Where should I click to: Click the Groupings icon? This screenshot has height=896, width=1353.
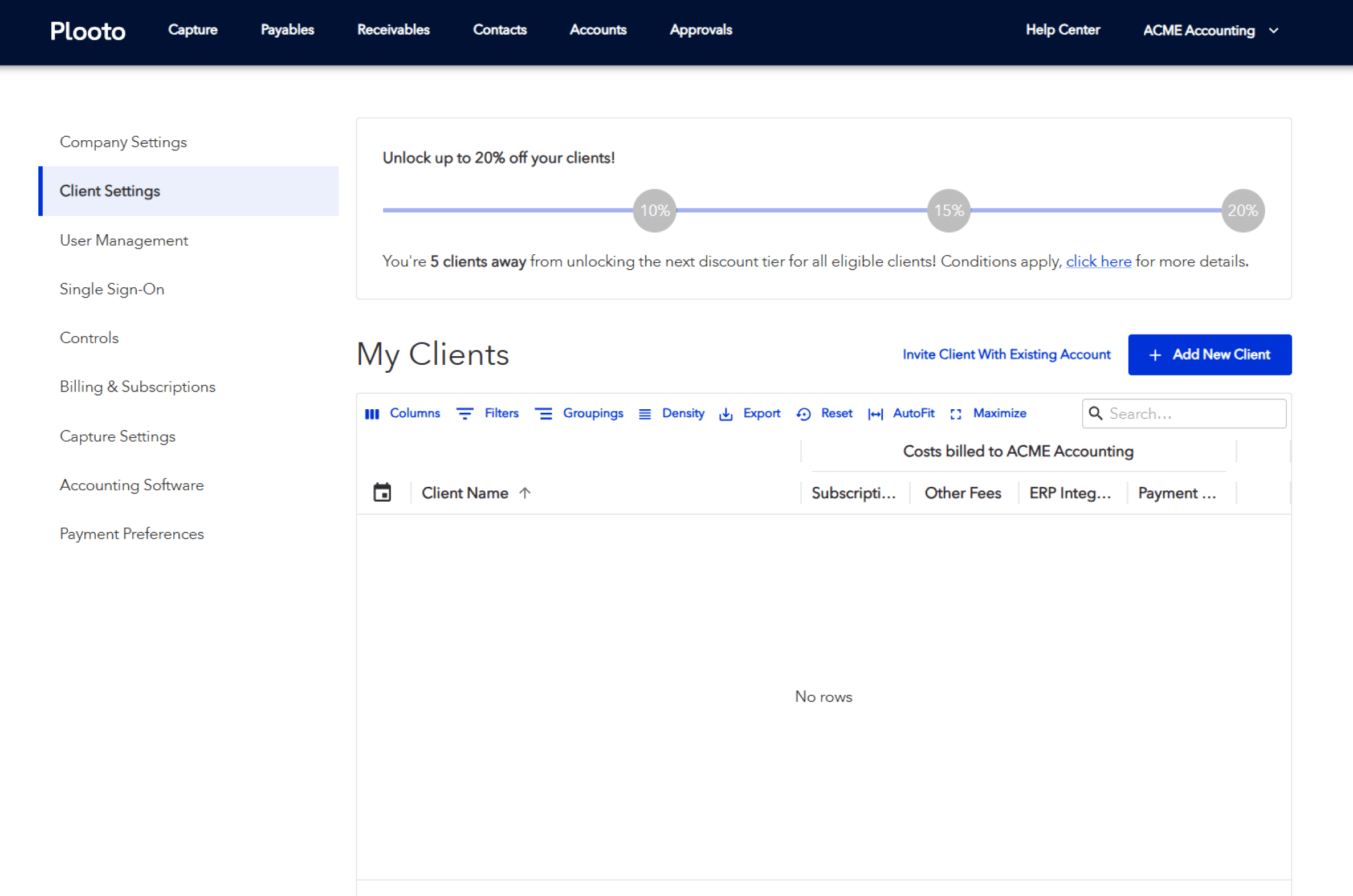(x=543, y=414)
